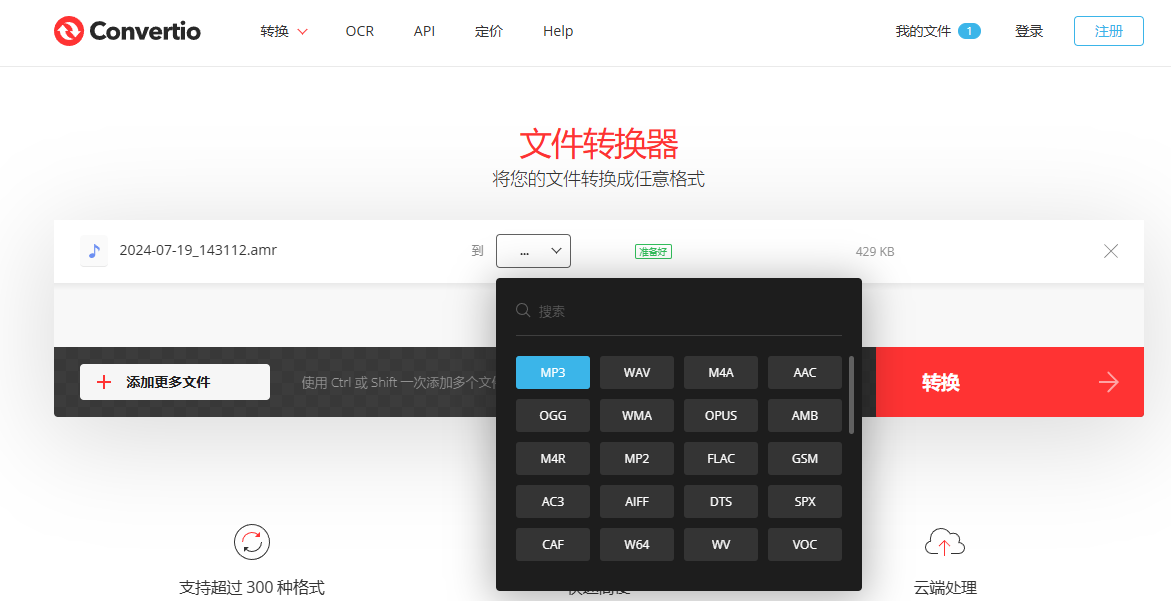This screenshot has height=601, width=1171.
Task: Open 我的文件 my files
Action: pos(923,31)
